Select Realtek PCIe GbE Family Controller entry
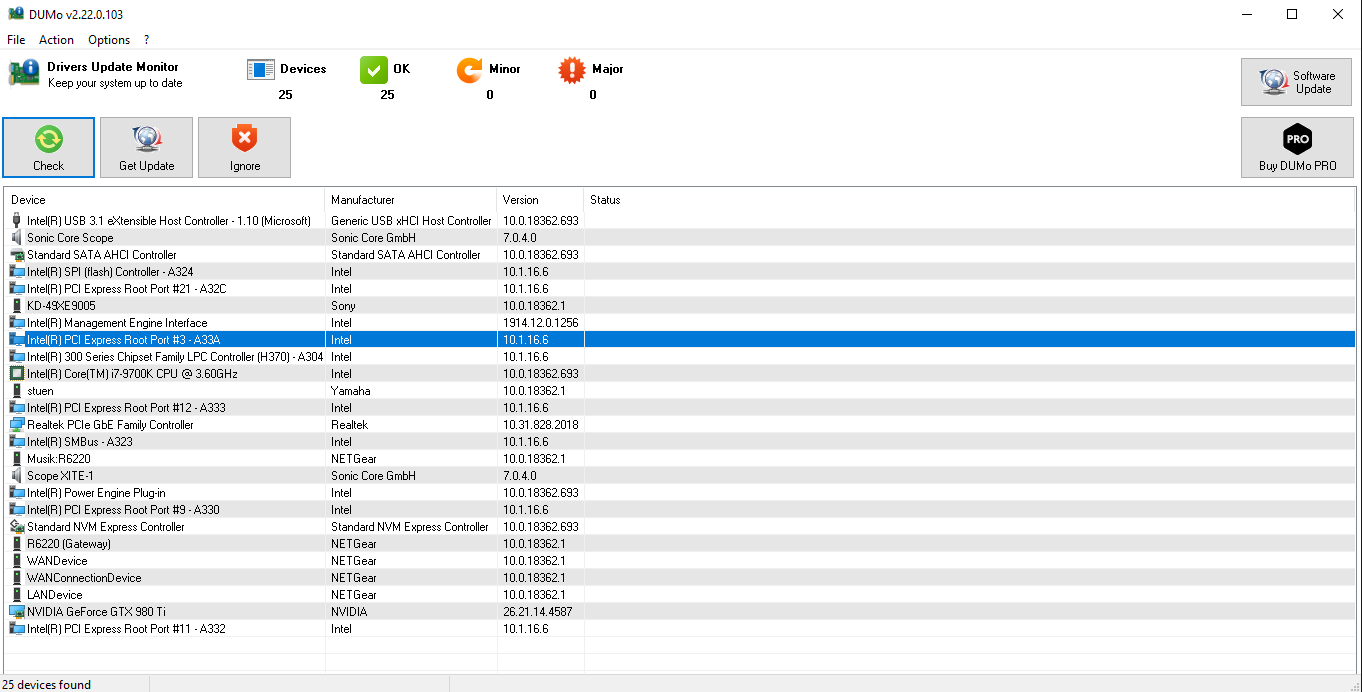Viewport: 1362px width, 692px height. (110, 425)
